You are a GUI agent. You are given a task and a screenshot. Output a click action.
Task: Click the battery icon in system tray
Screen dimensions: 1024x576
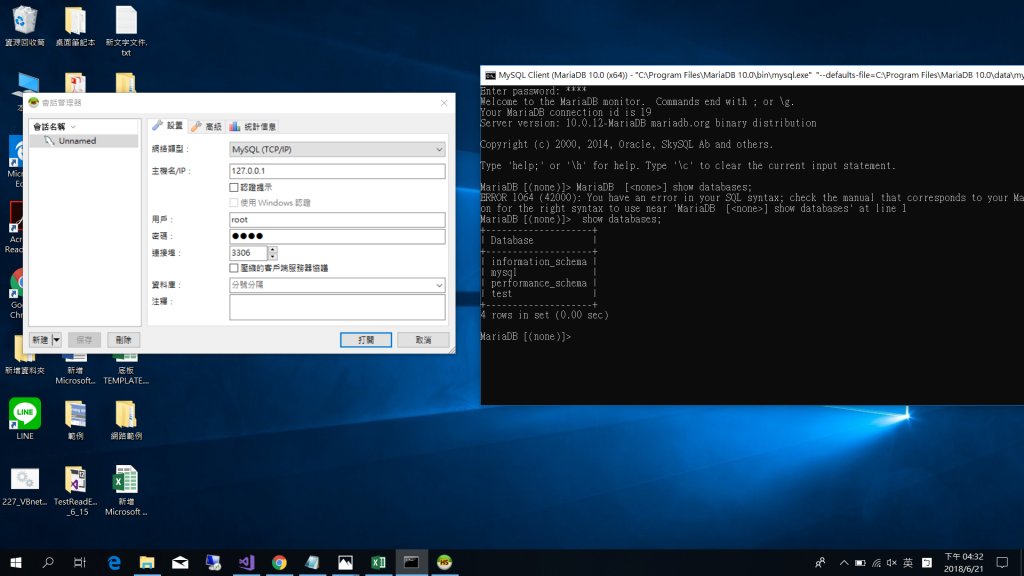[x=860, y=563]
